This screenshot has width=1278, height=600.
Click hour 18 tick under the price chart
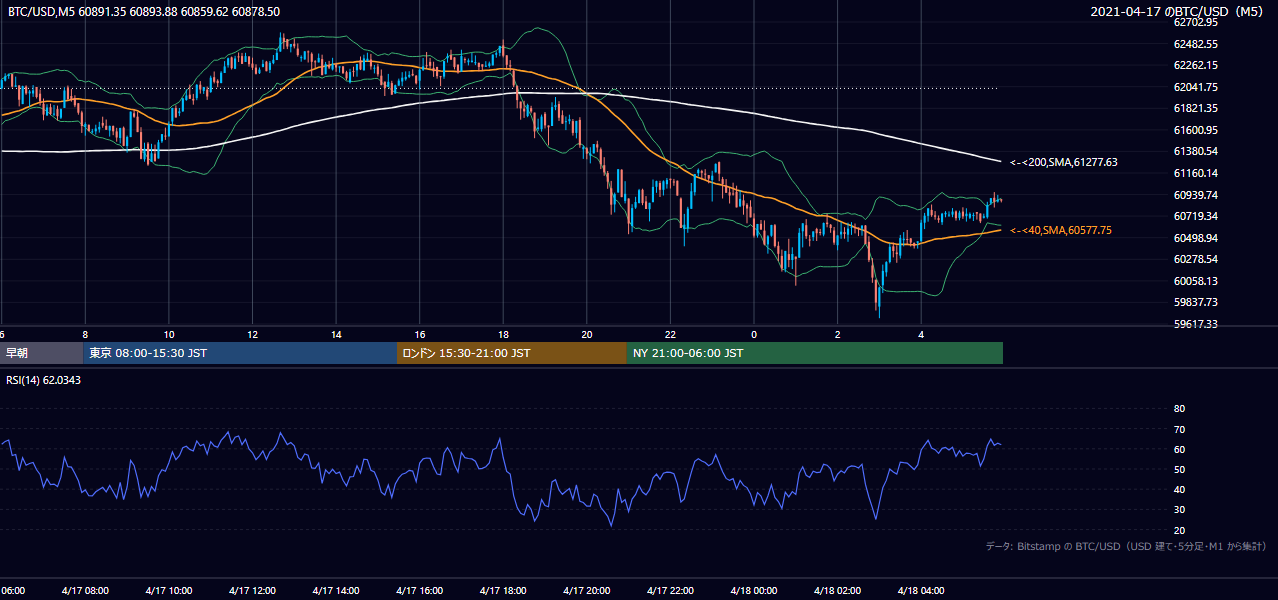(503, 334)
